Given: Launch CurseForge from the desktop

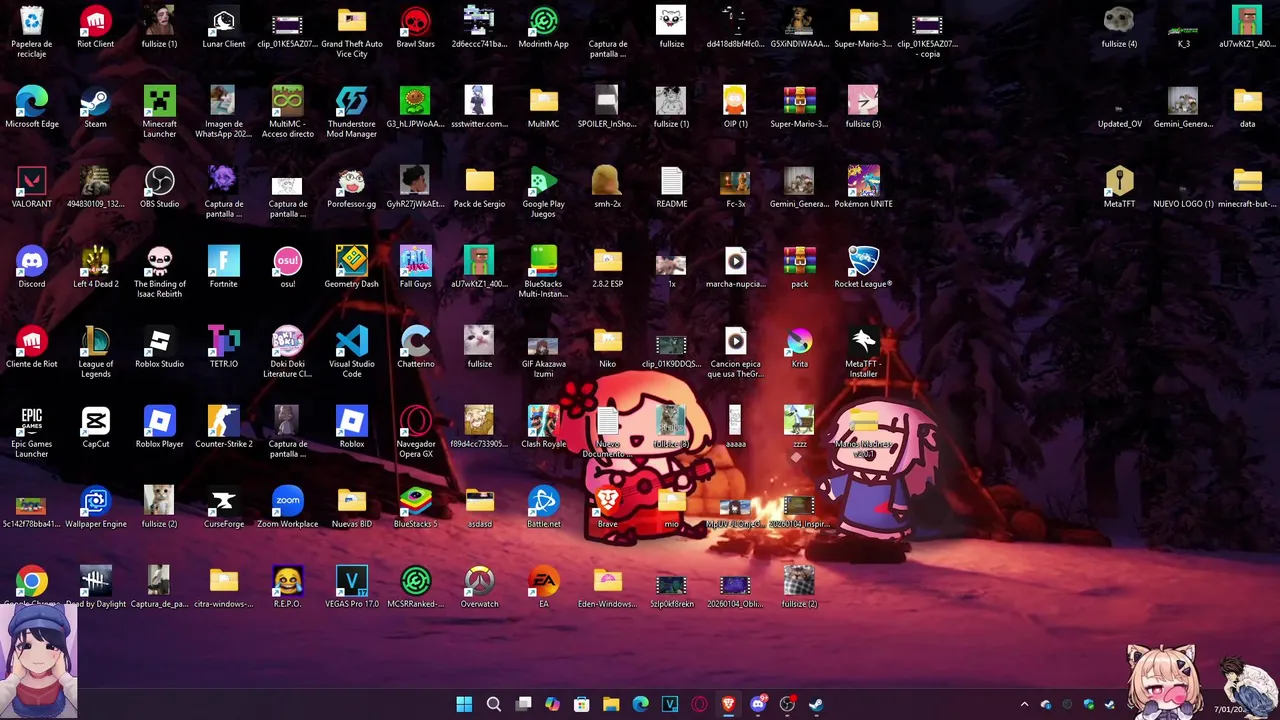Looking at the screenshot, I should tap(224, 502).
